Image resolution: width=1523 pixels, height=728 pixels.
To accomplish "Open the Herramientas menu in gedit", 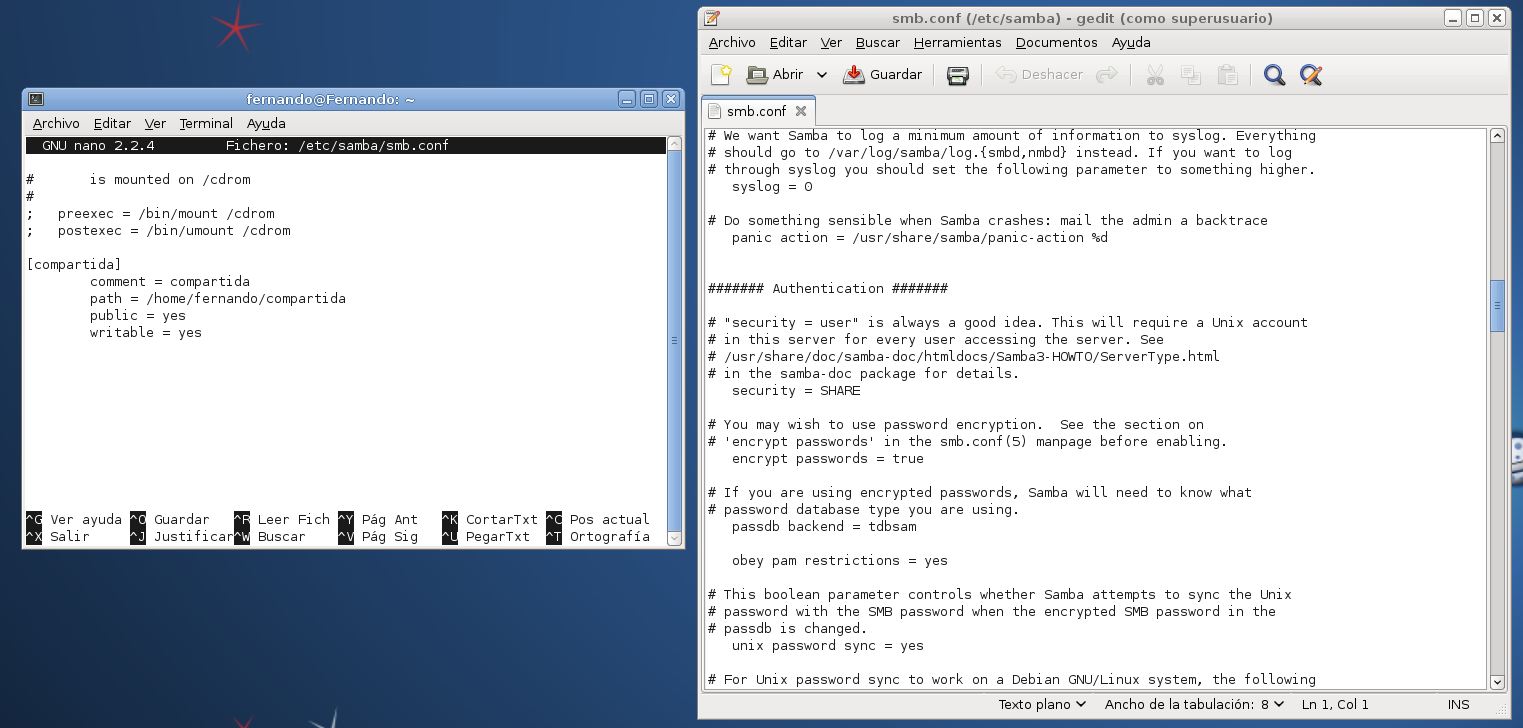I will (x=957, y=43).
